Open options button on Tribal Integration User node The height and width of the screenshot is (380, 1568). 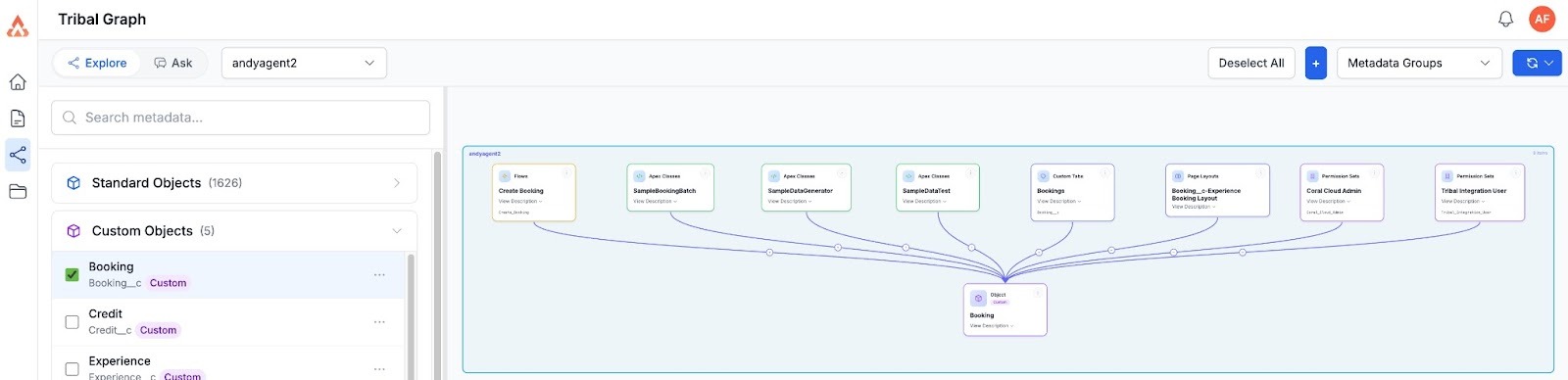tap(1515, 173)
